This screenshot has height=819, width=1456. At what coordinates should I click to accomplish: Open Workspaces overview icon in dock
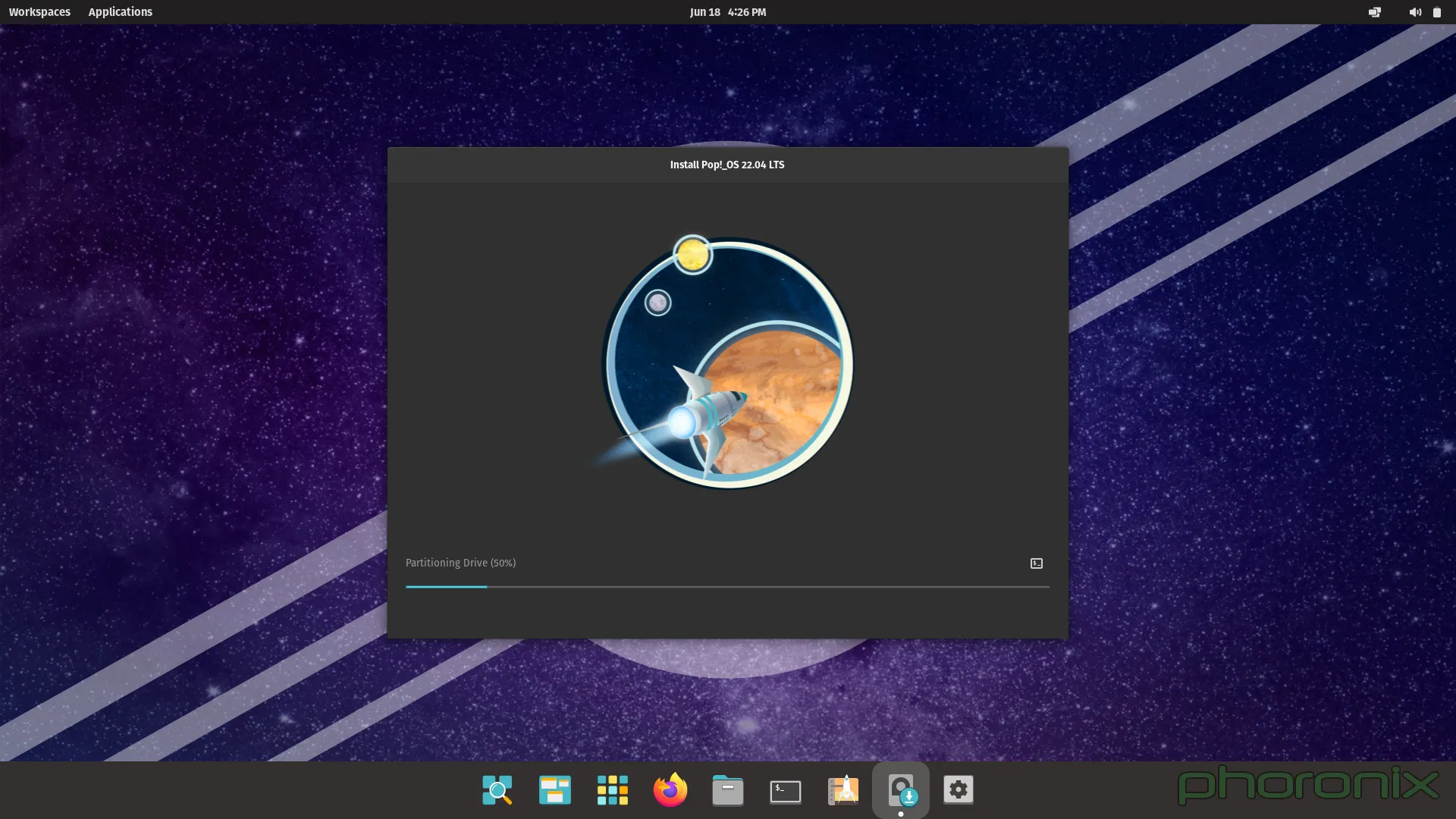click(555, 790)
